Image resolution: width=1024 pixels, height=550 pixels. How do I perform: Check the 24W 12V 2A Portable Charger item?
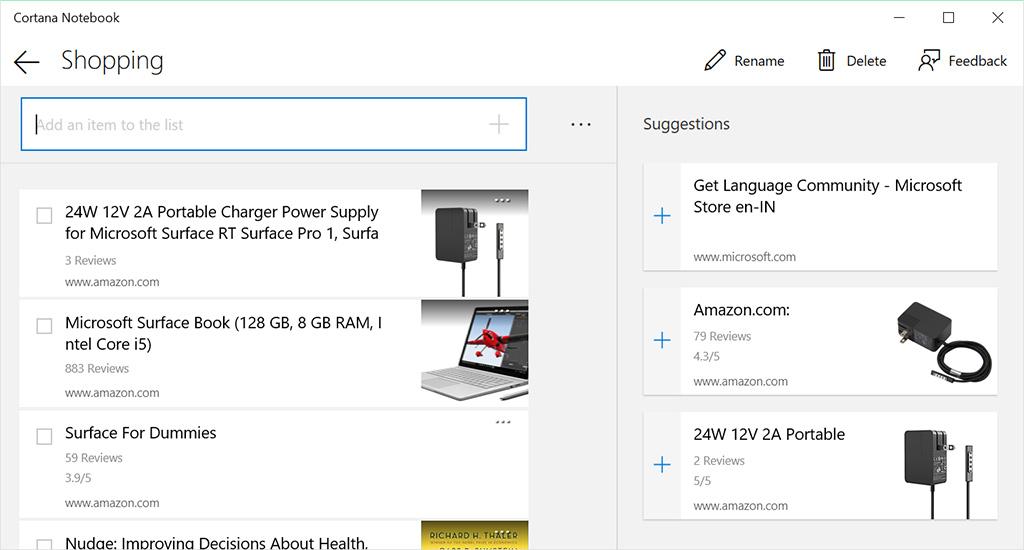click(x=44, y=216)
